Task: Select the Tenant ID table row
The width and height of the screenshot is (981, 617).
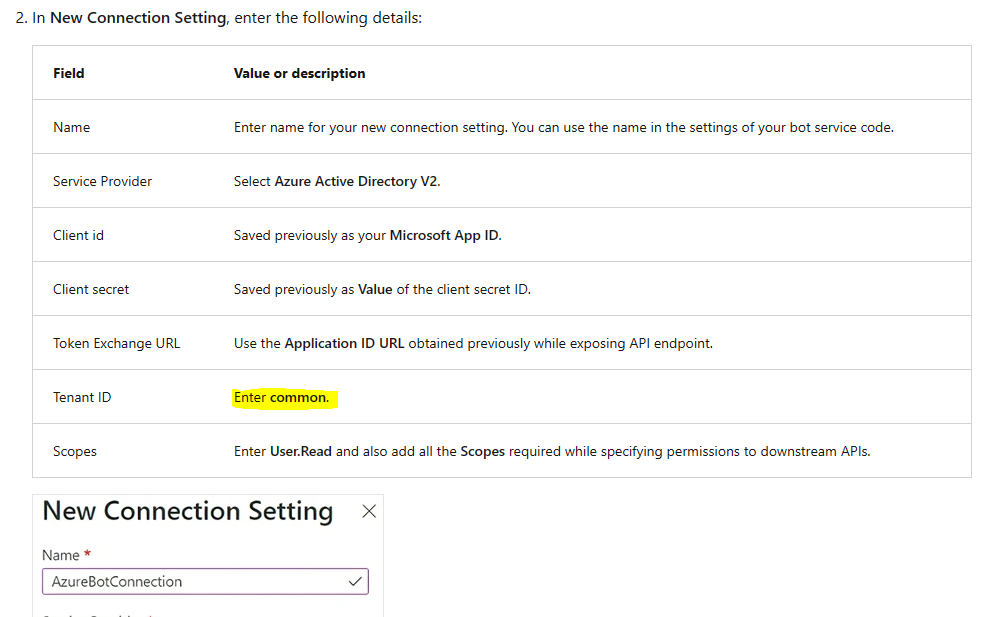Action: click(500, 396)
